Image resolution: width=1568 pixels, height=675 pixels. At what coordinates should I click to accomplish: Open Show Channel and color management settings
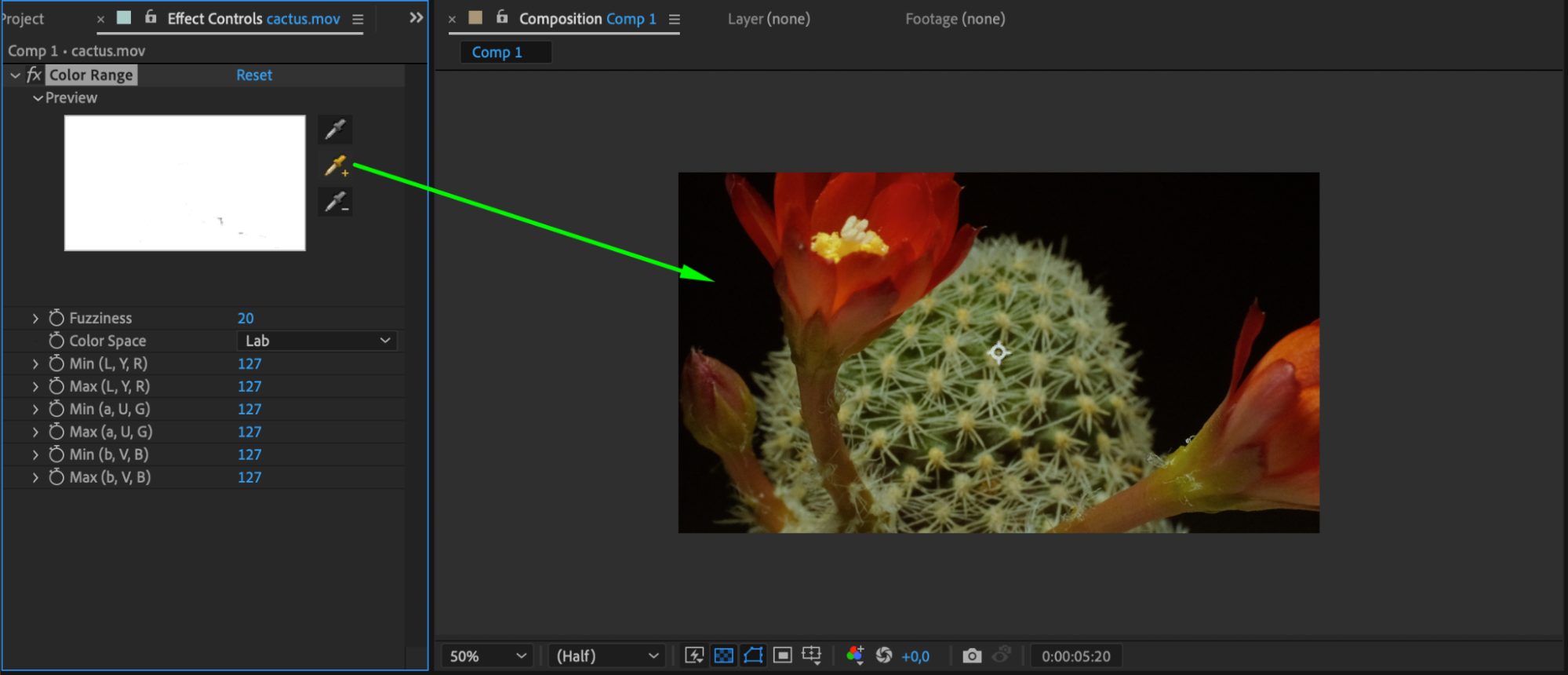coord(855,655)
